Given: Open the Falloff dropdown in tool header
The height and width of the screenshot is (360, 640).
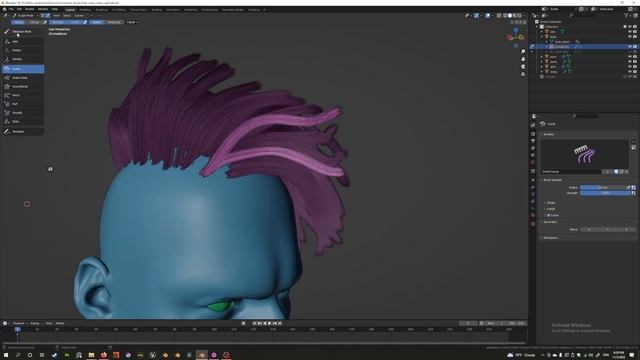Looking at the screenshot, I should coord(132,22).
